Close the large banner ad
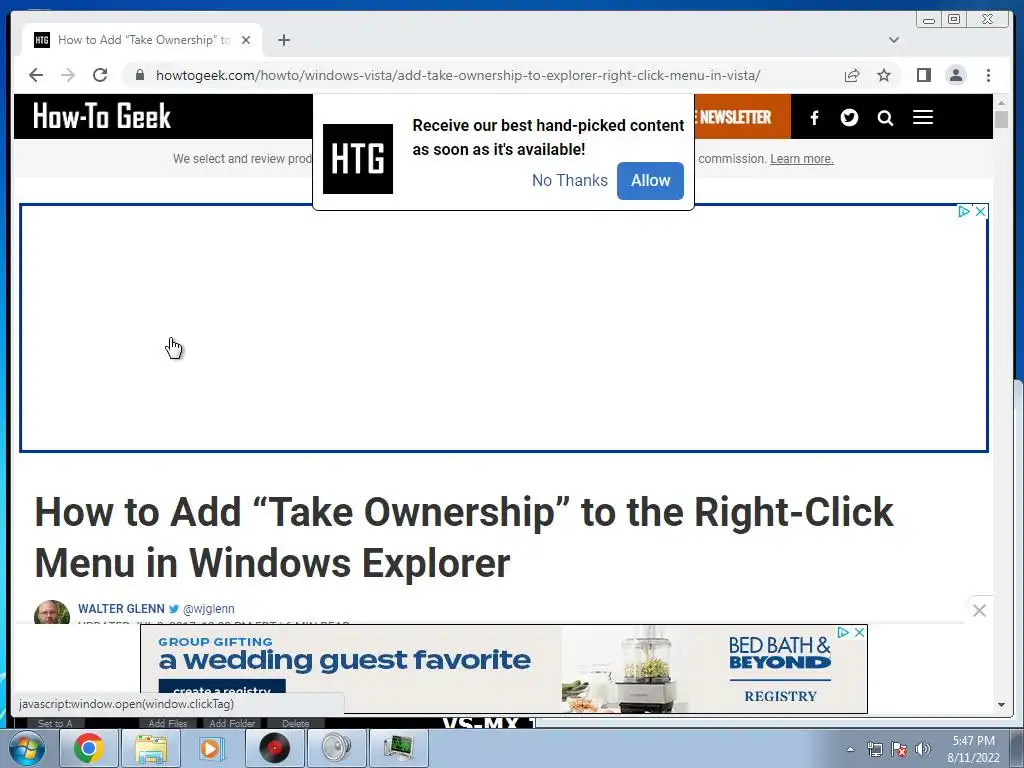Image resolution: width=1024 pixels, height=768 pixels. (x=981, y=211)
